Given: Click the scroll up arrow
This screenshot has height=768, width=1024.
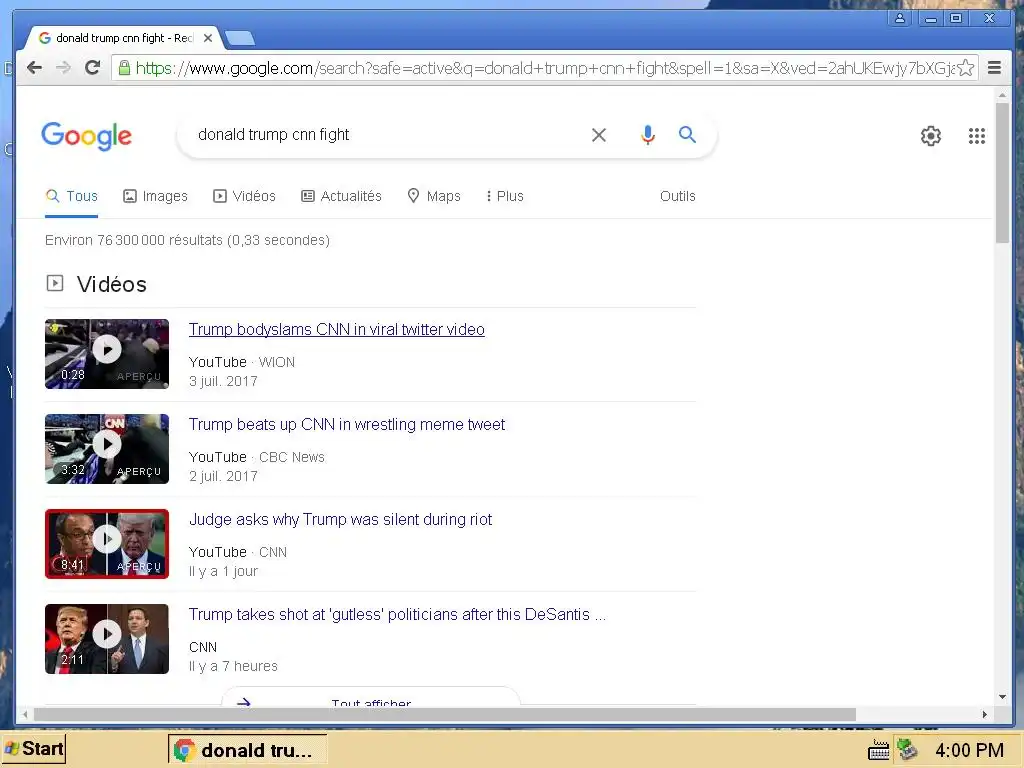Looking at the screenshot, I should (1002, 96).
